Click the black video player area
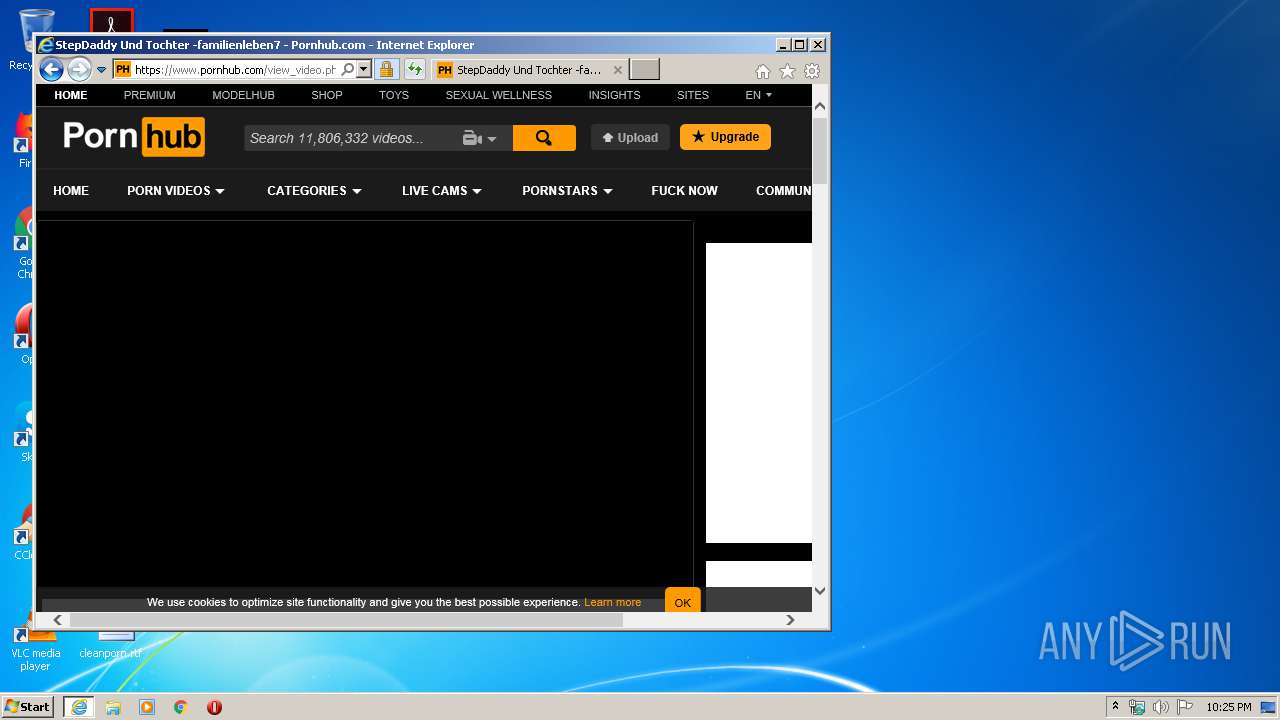The image size is (1280, 720). tap(364, 404)
